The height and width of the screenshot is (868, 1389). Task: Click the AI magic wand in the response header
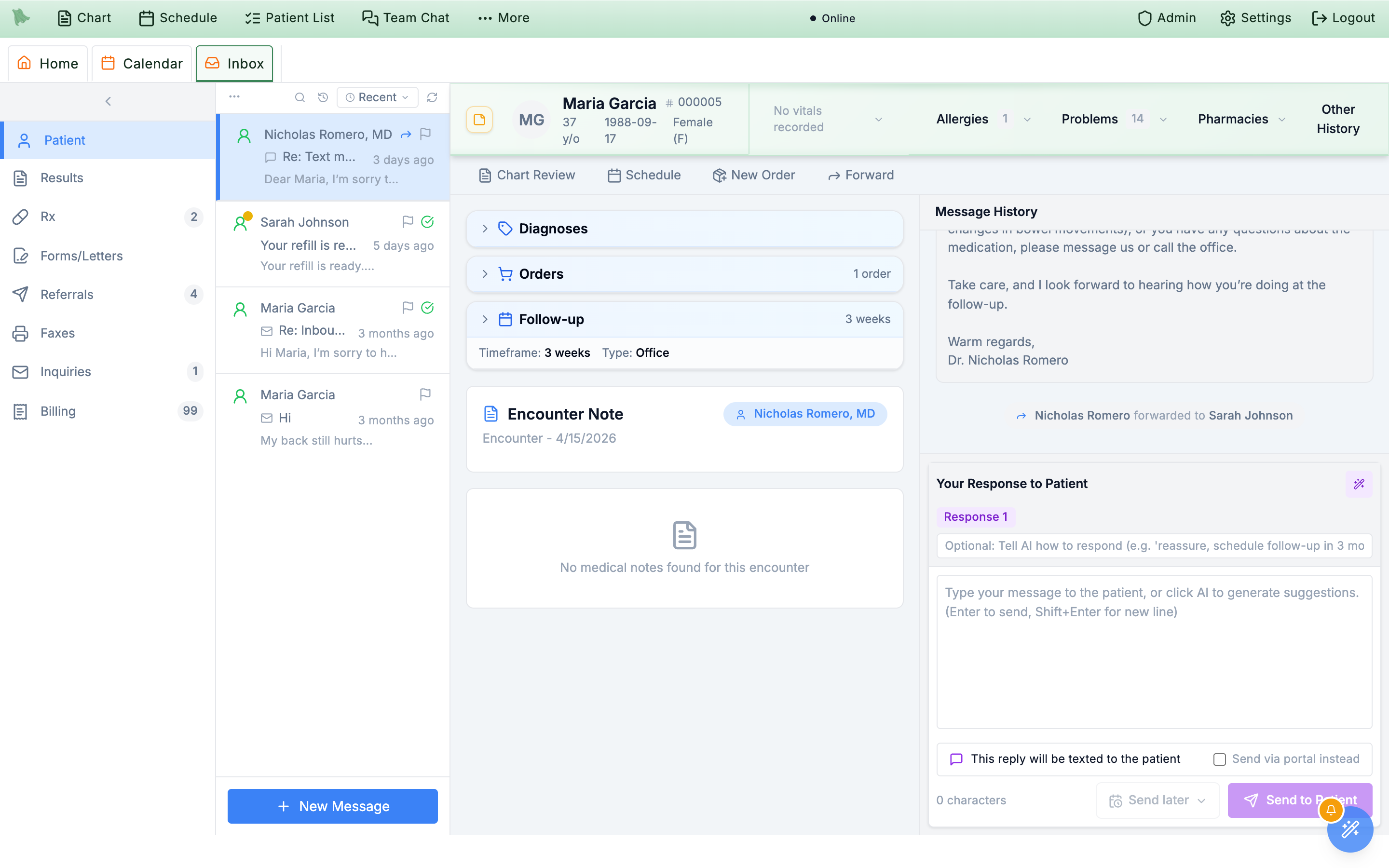click(1359, 484)
